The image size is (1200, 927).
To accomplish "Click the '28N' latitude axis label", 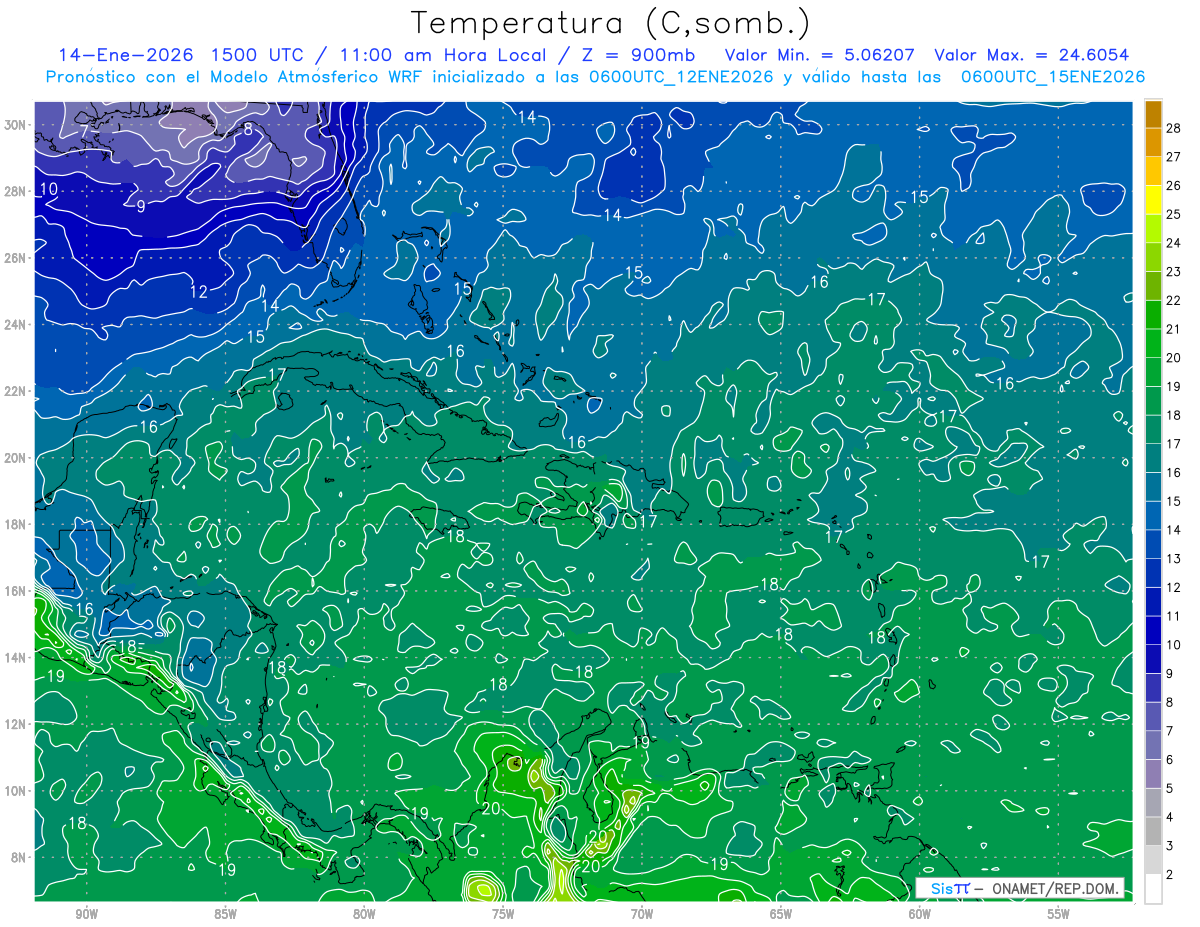I will tap(15, 191).
